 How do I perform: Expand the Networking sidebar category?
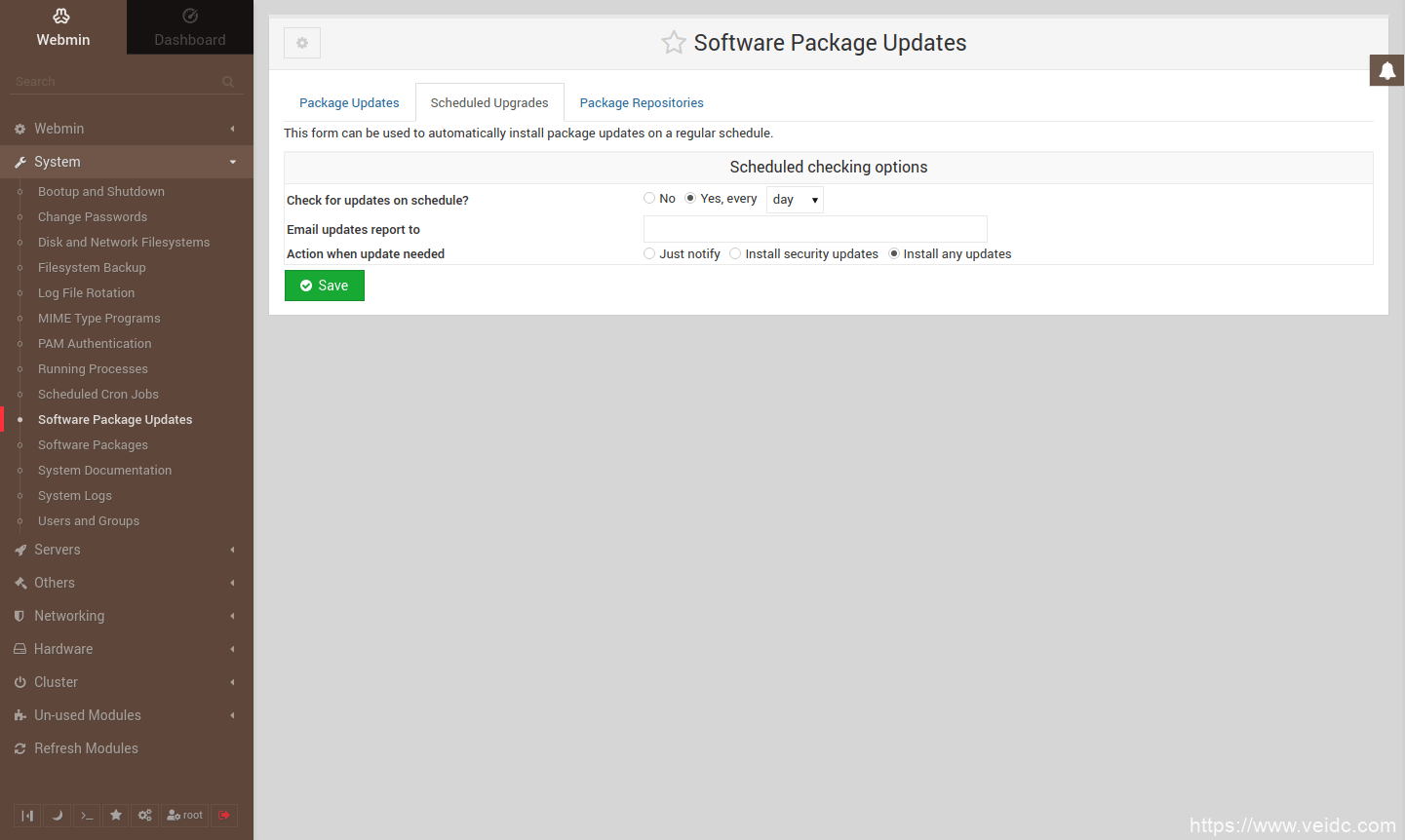click(x=69, y=616)
